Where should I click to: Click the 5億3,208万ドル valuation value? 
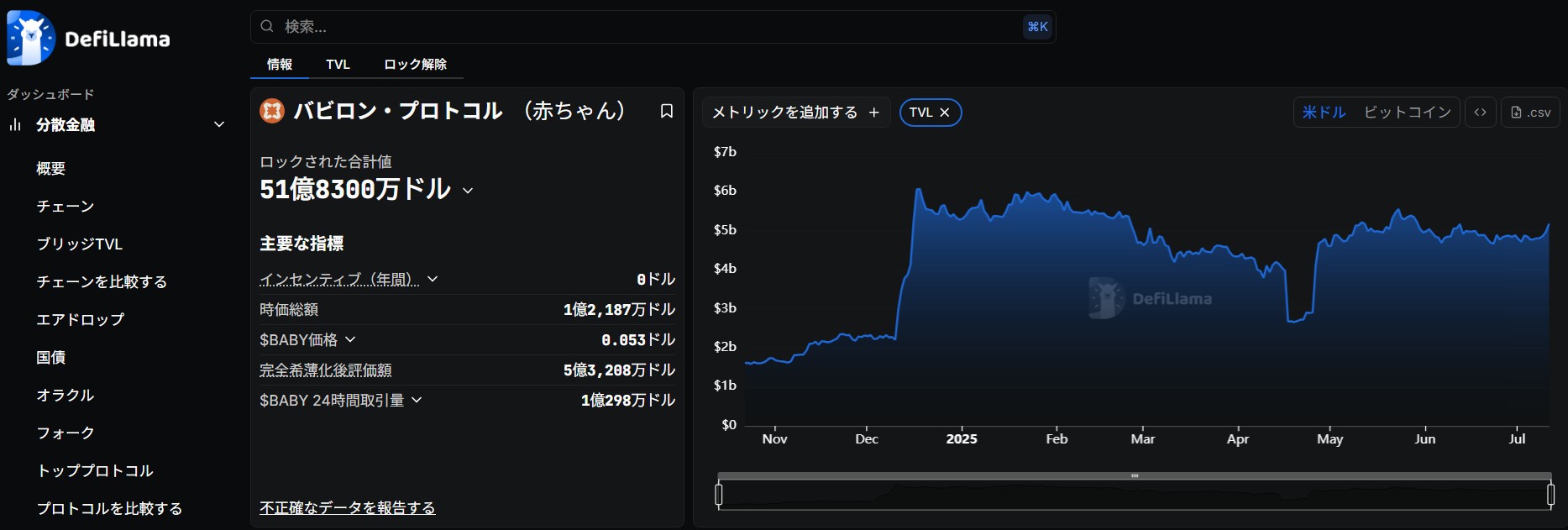(x=619, y=370)
